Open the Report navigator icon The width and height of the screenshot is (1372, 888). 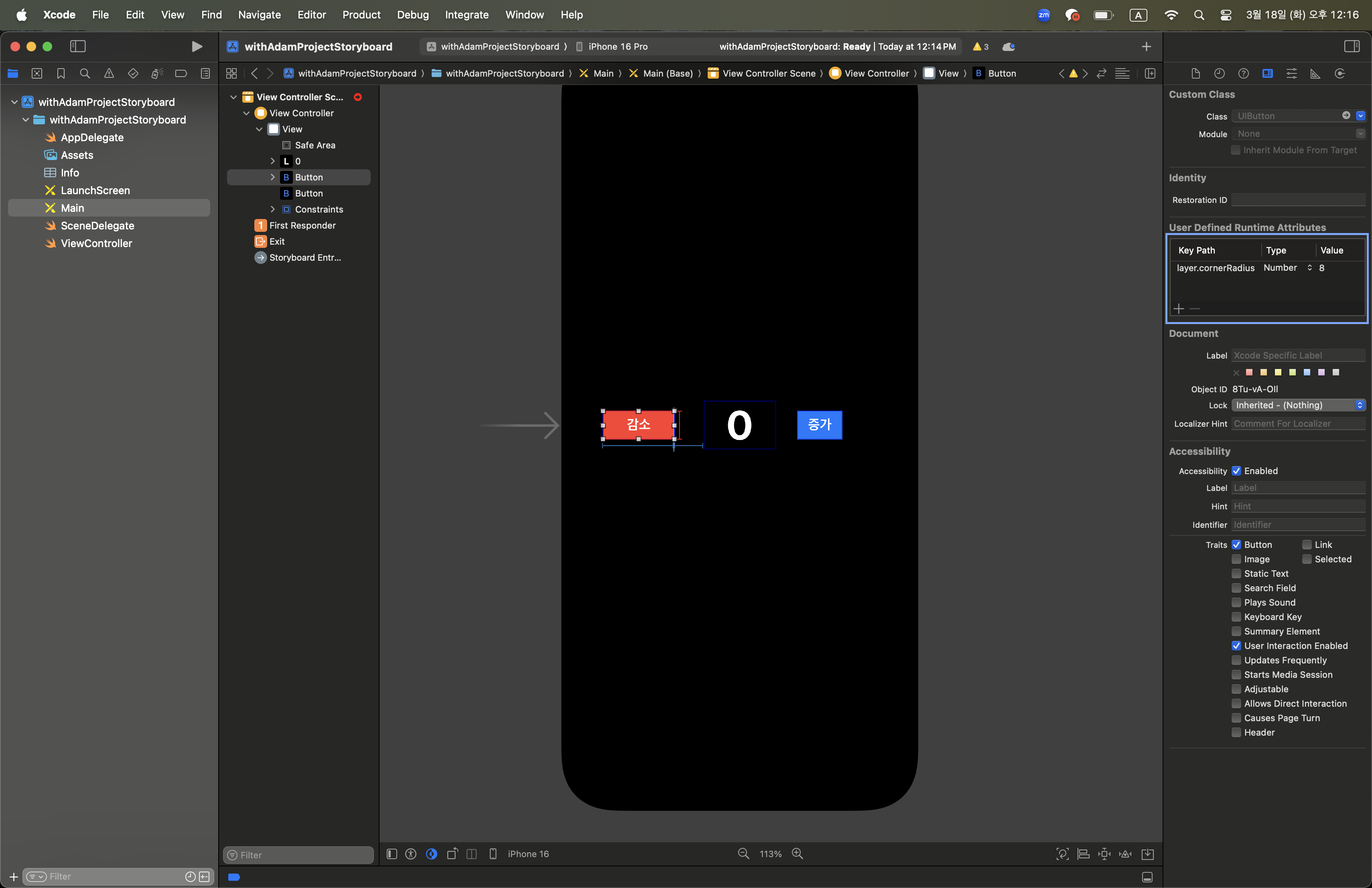pos(205,73)
